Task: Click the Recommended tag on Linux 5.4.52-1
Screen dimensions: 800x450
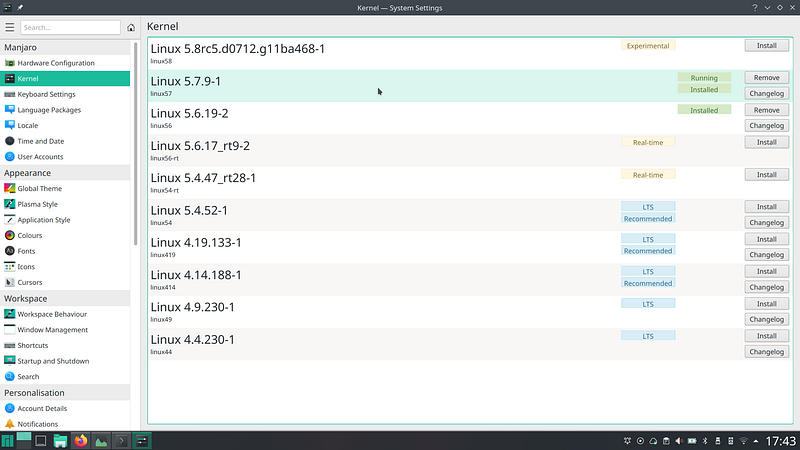Action: pyautogui.click(x=648, y=219)
